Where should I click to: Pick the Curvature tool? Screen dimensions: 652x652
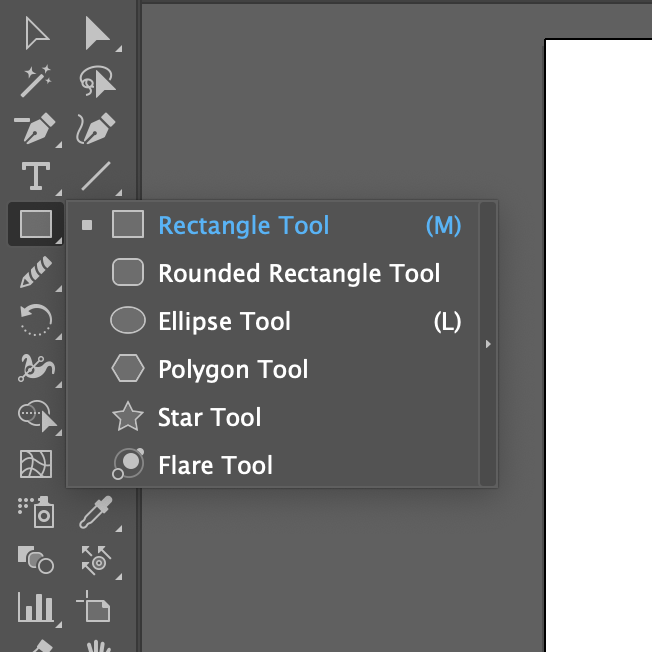coord(96,128)
